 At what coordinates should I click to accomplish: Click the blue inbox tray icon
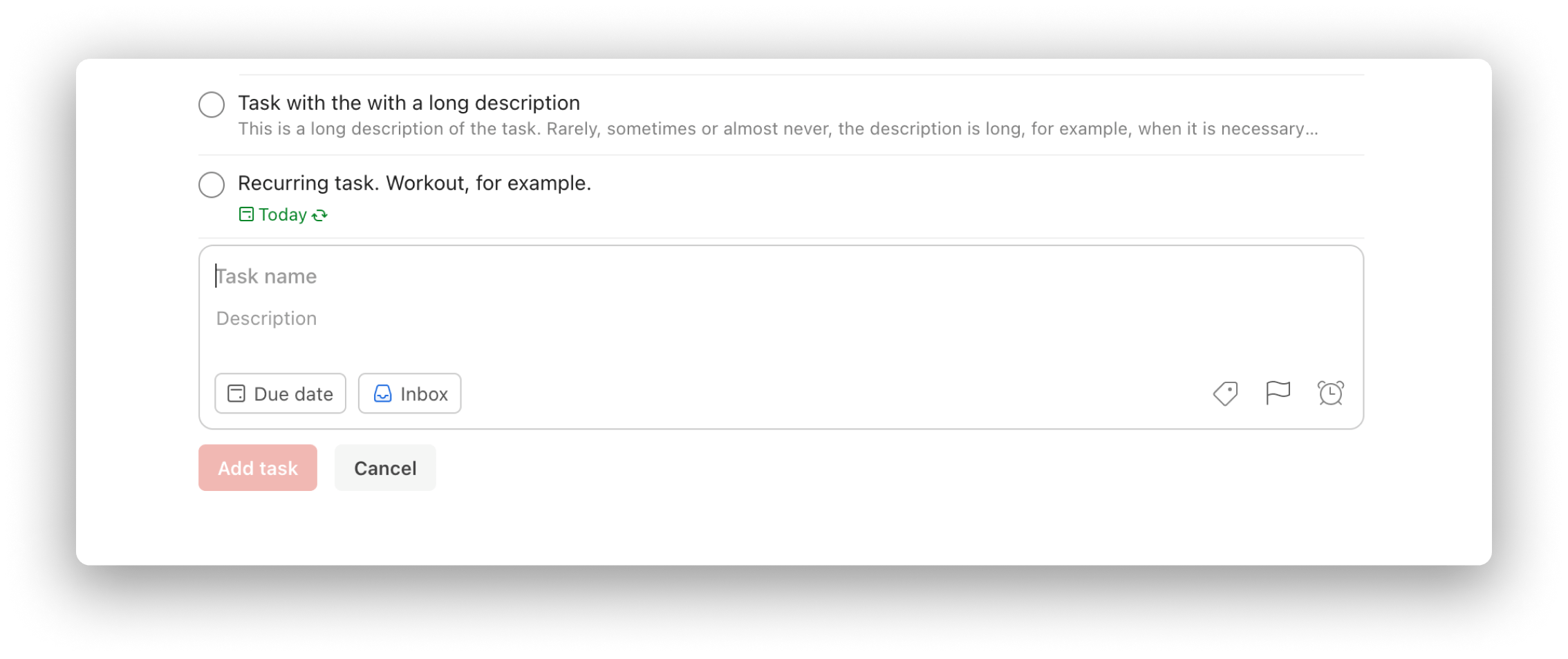point(382,393)
